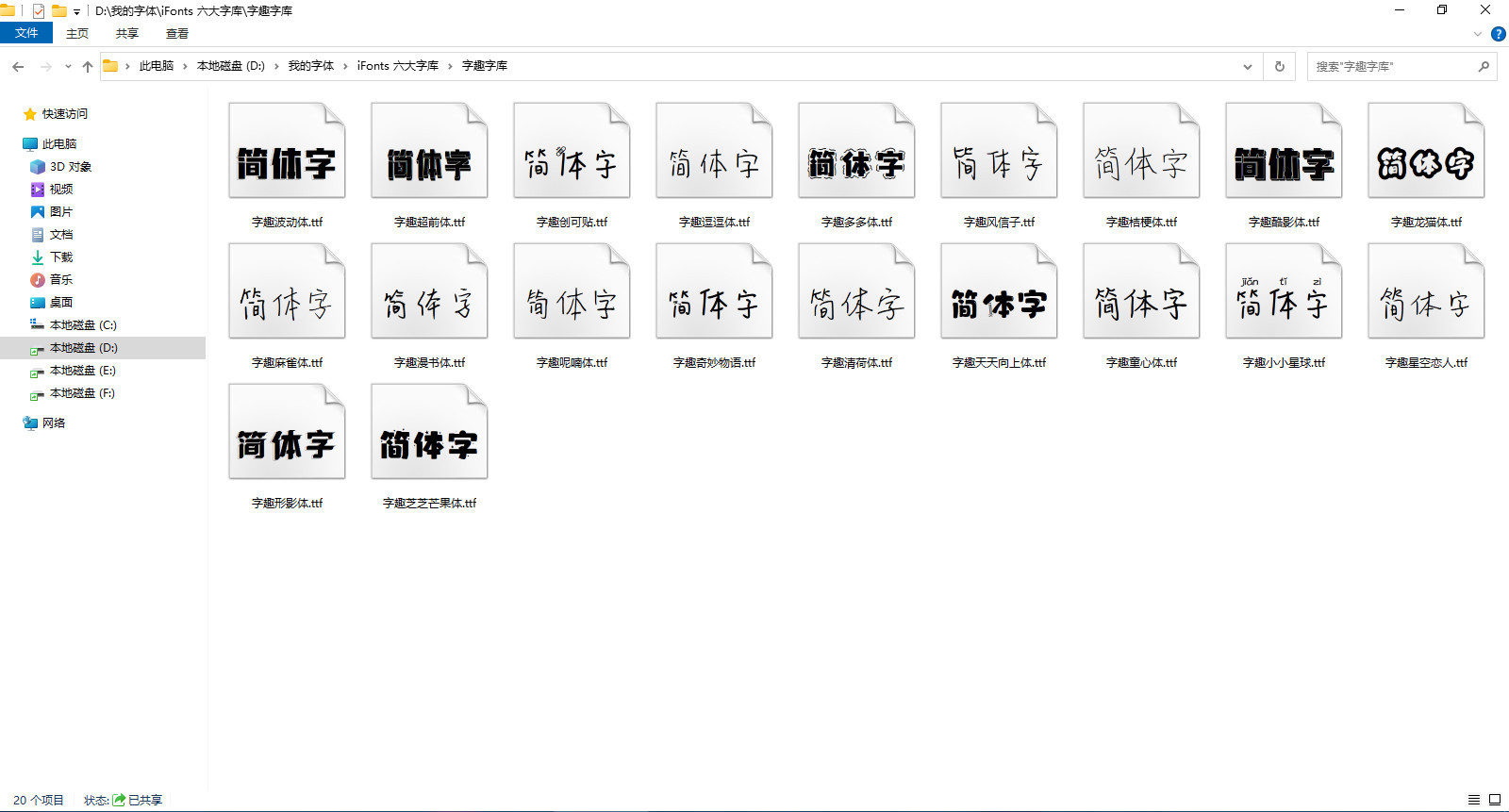1509x812 pixels.
Task: Go back with the Back arrow
Action: point(18,66)
